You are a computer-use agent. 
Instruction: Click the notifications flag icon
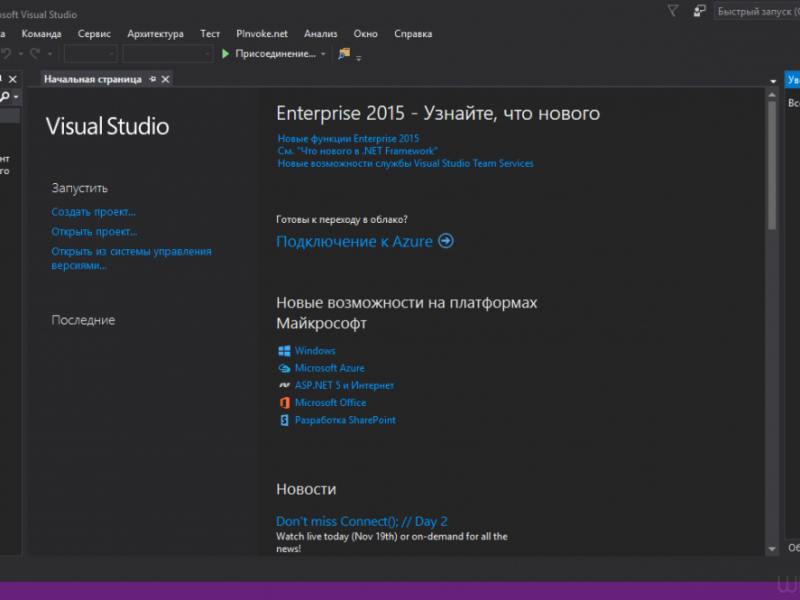click(x=673, y=11)
